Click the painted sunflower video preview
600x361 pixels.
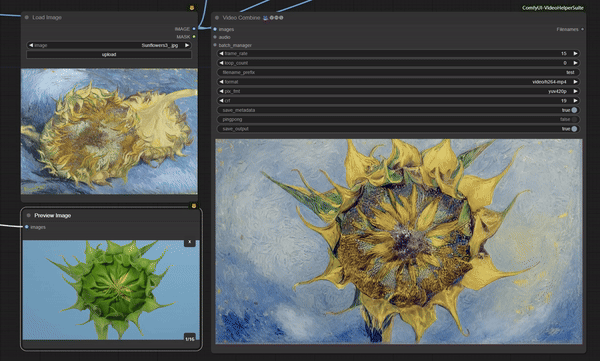399,241
